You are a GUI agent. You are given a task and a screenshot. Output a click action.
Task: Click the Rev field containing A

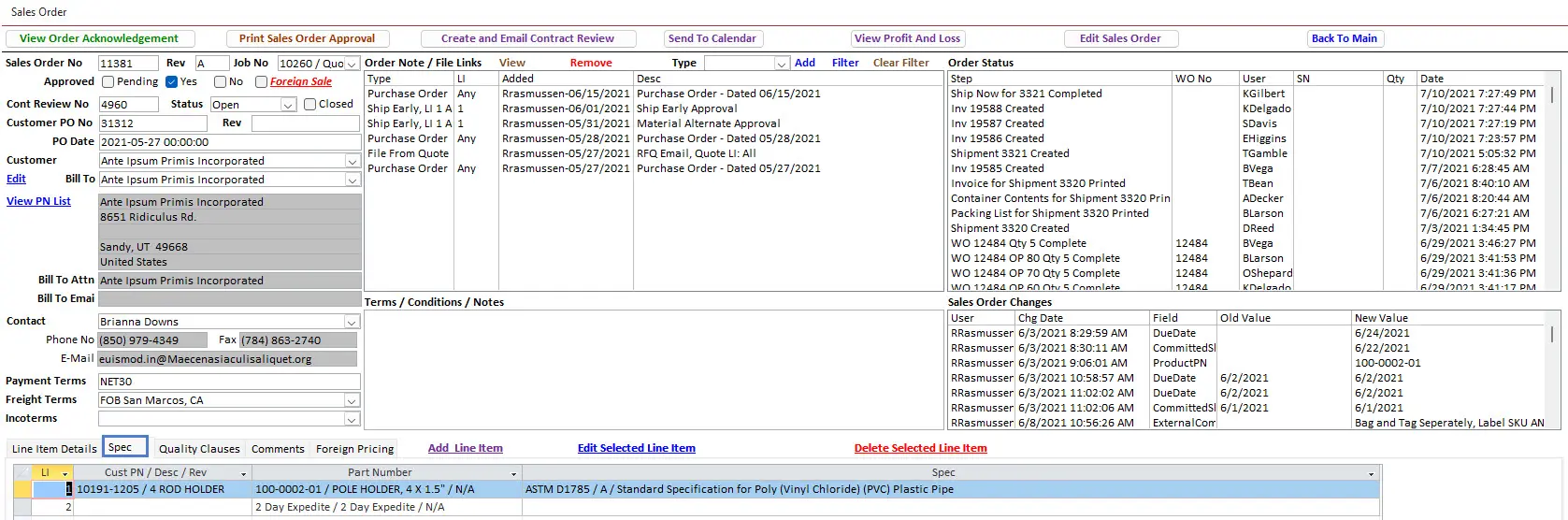211,64
